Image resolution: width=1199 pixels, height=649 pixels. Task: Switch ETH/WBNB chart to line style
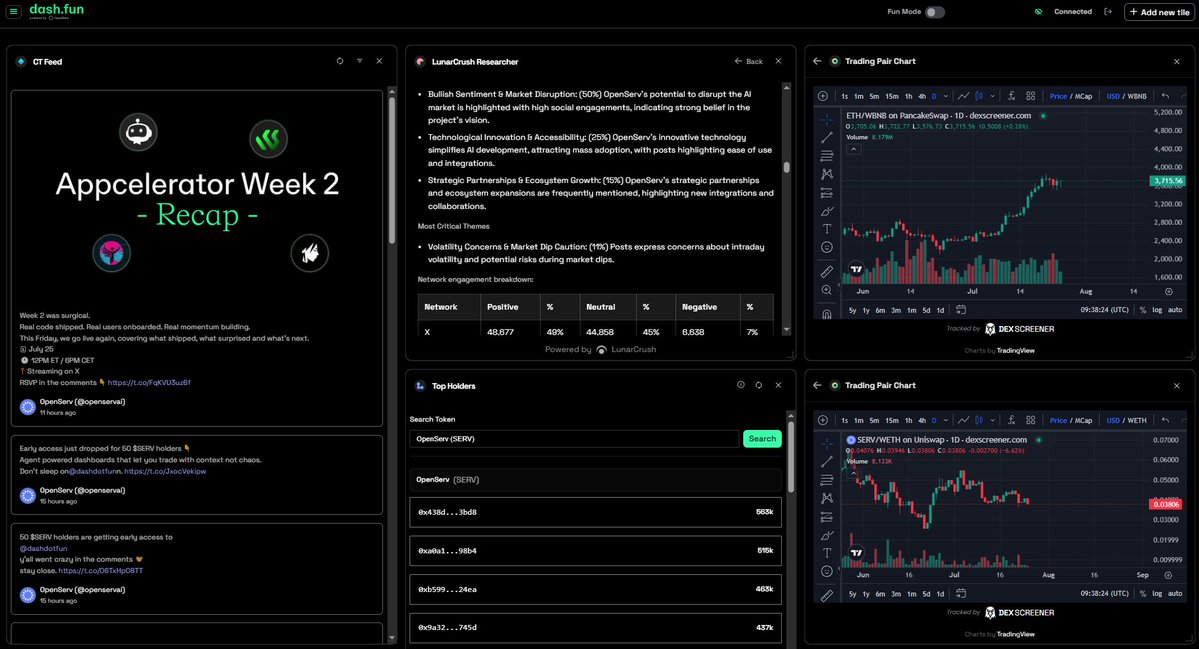963,96
